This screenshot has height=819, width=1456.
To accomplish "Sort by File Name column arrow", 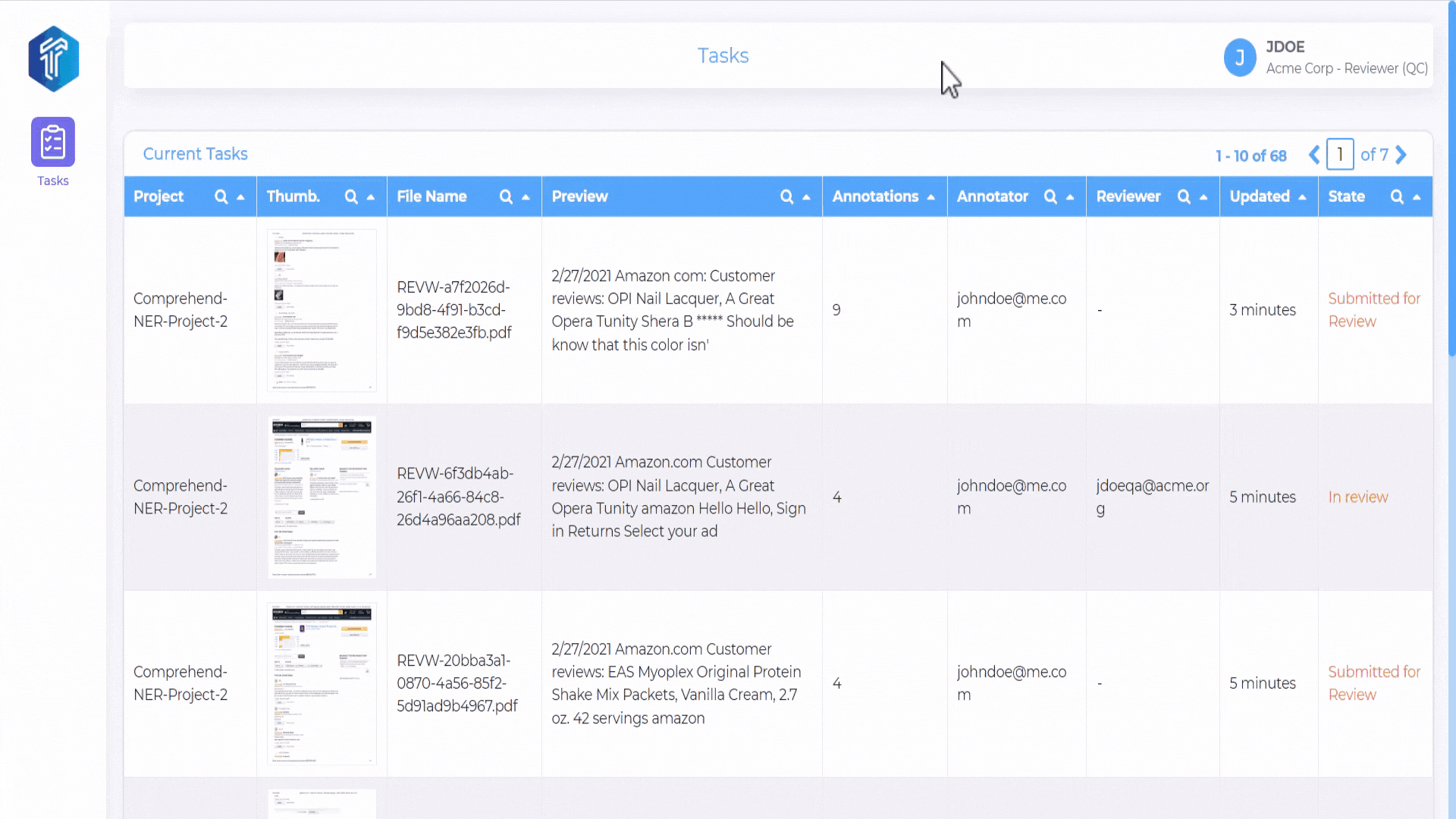I will click(526, 197).
